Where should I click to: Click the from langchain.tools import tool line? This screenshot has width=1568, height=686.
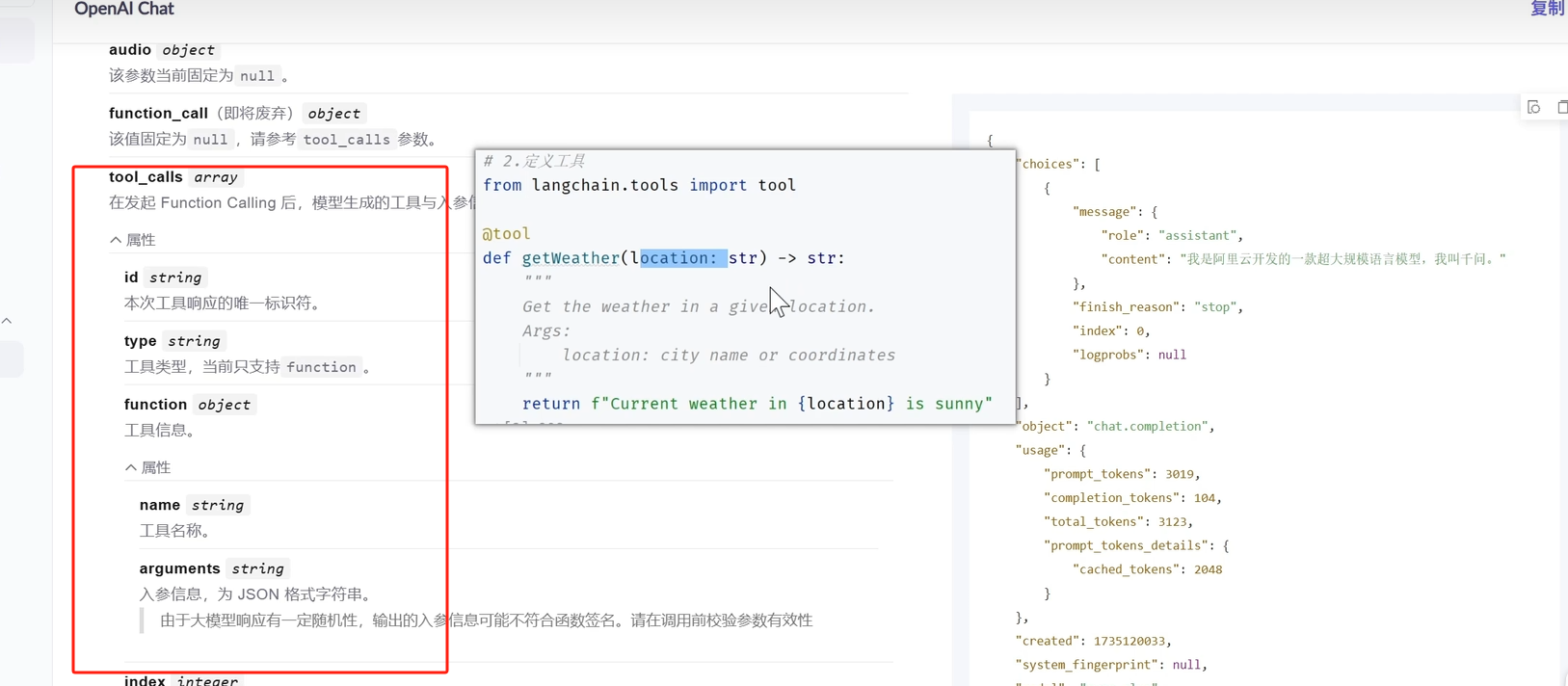tap(639, 185)
